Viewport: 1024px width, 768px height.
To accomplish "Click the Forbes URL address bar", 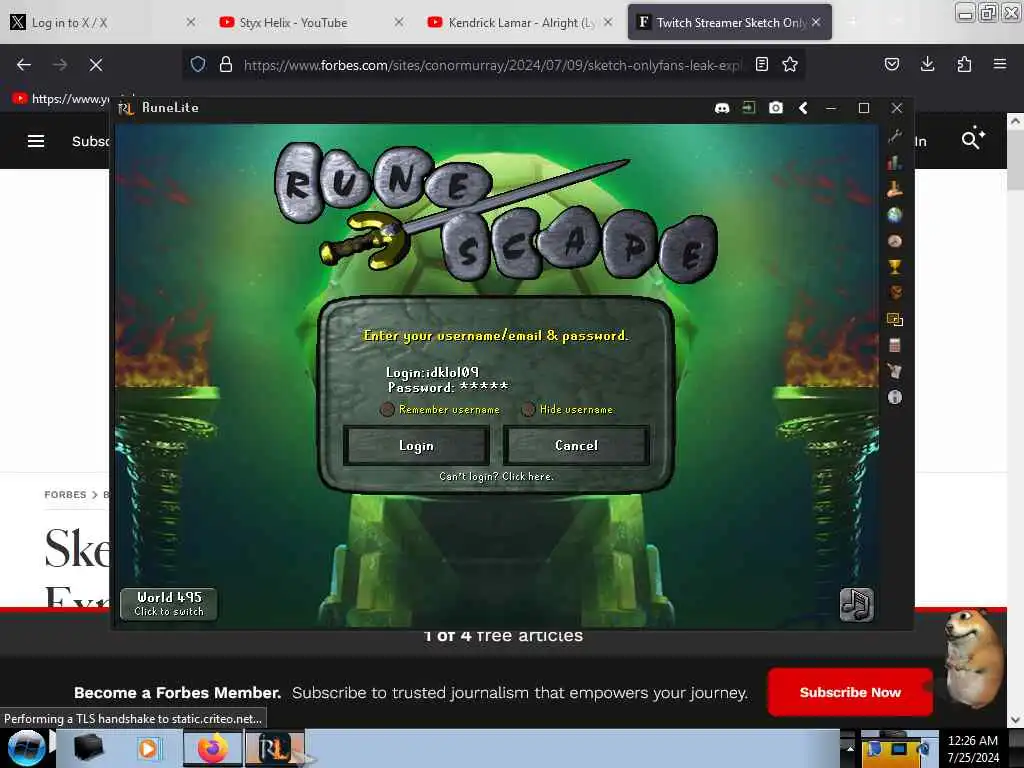I will 493,65.
